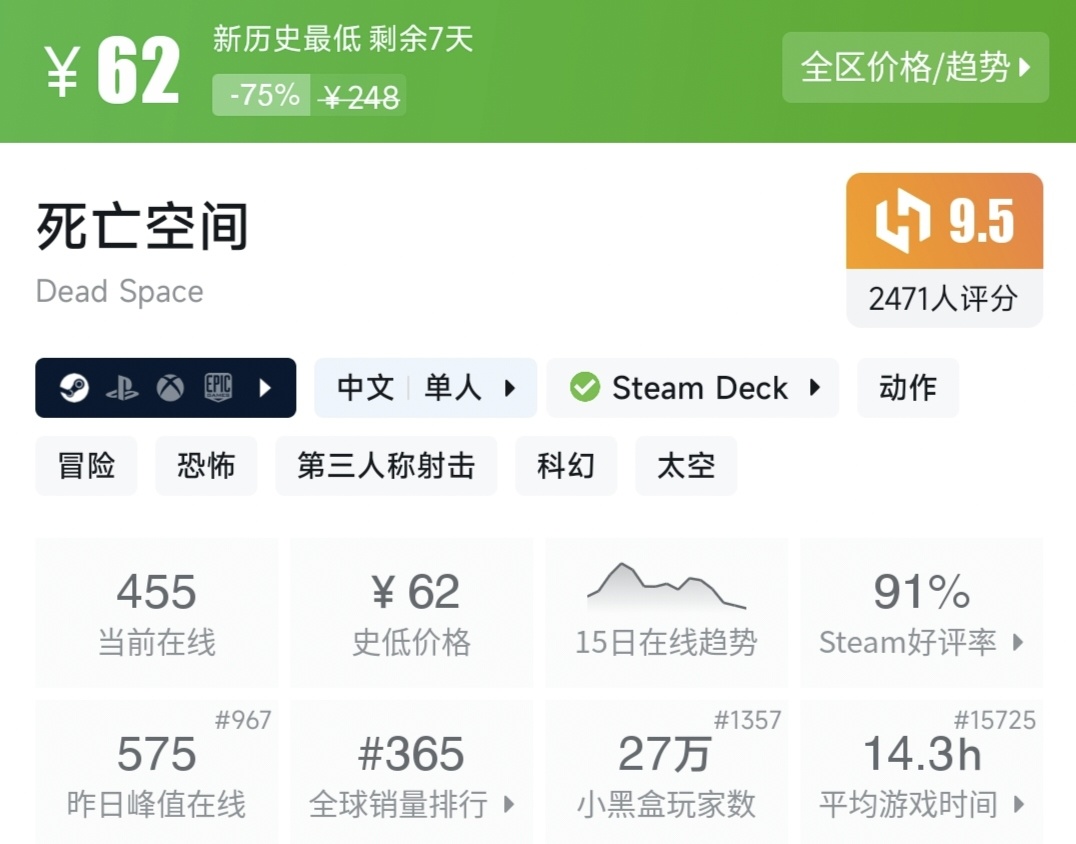Select the 第三人称射击 tag

click(x=386, y=466)
